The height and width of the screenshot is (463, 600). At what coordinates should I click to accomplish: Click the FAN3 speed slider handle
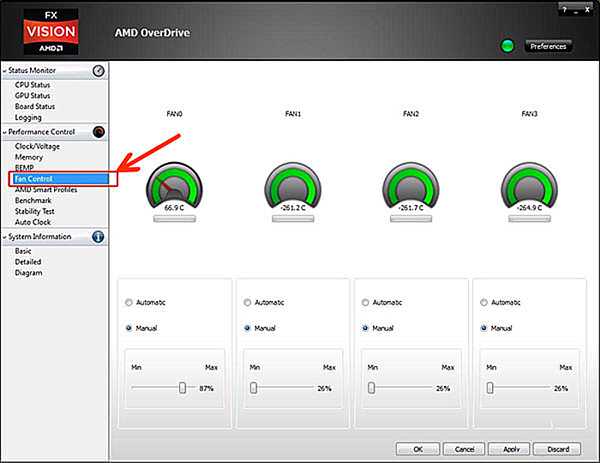click(490, 388)
